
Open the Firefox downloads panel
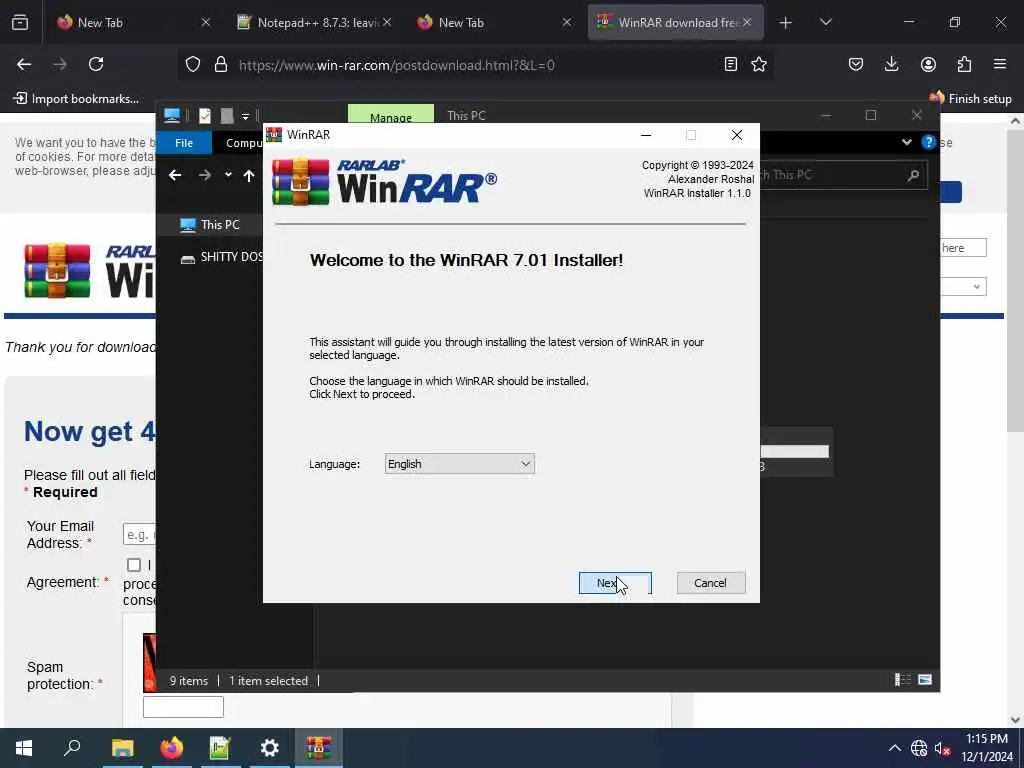(891, 64)
